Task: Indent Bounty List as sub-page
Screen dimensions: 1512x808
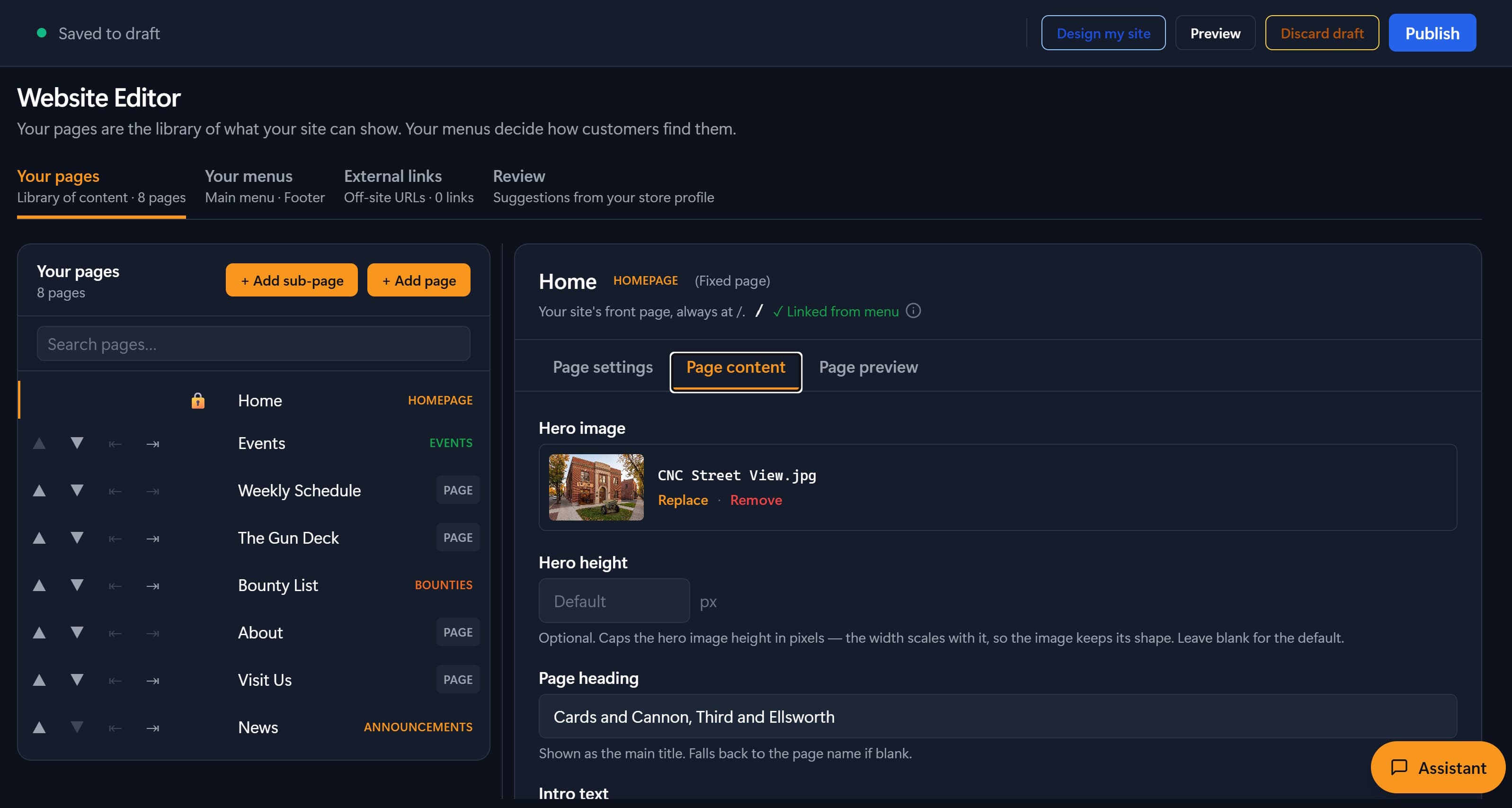Action: [x=152, y=586]
